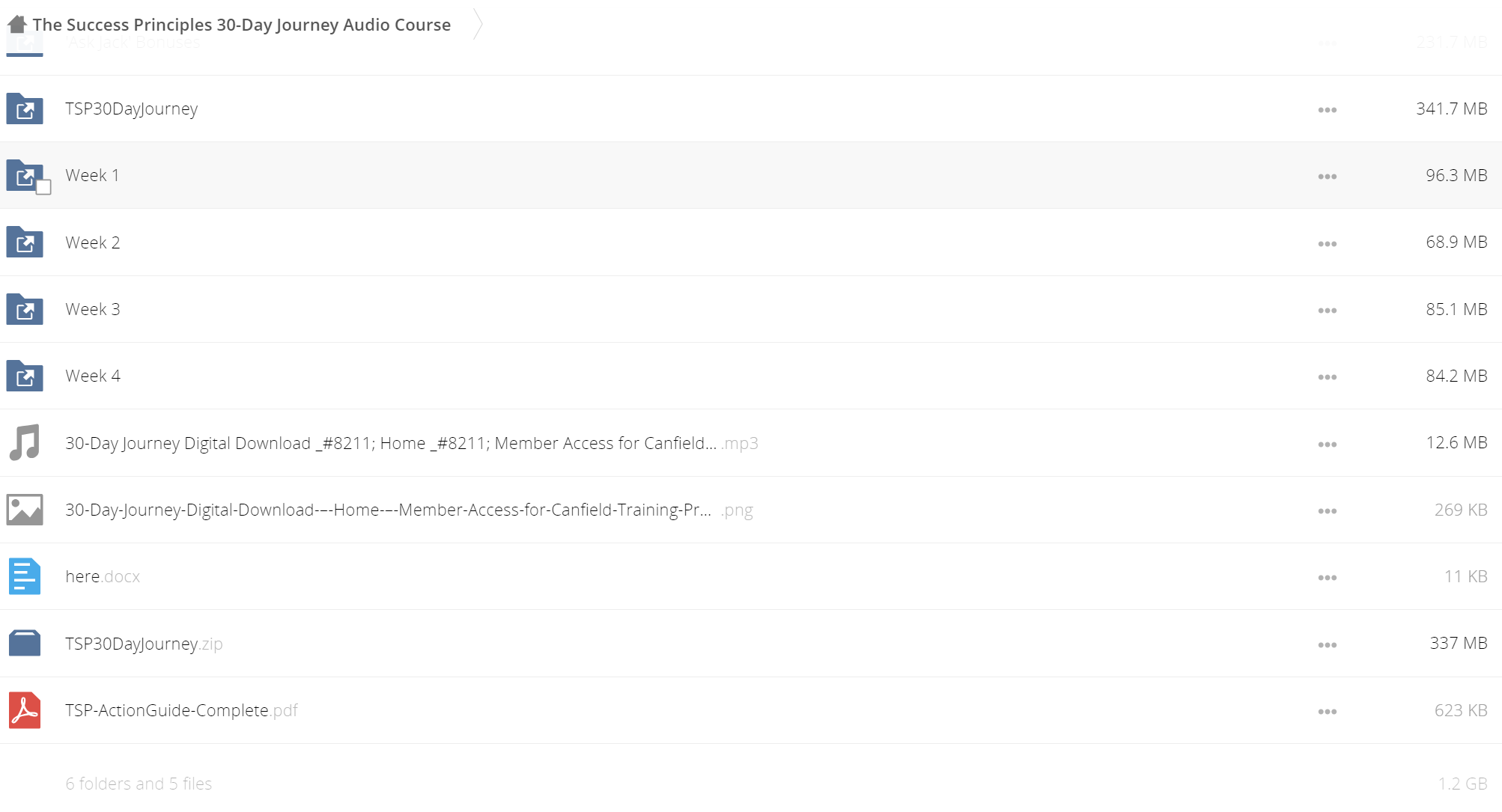Image resolution: width=1502 pixels, height=812 pixels.
Task: Open more actions for TSP30DayJourney folder
Action: click(1328, 110)
